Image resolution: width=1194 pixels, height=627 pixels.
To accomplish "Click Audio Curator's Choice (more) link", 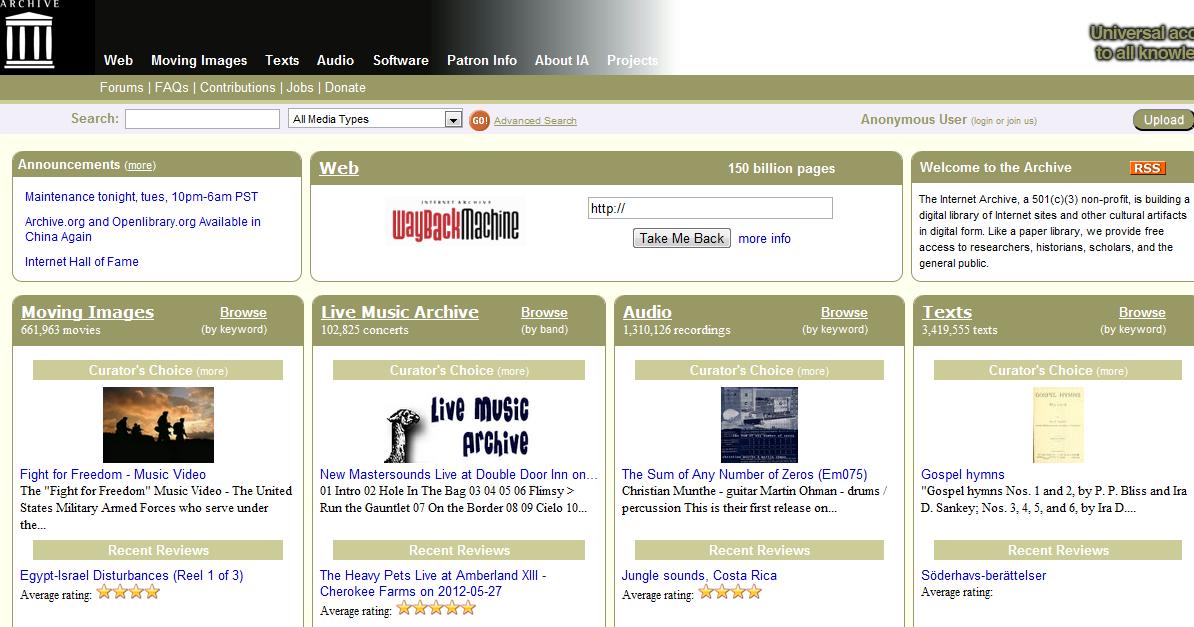I will [812, 371].
